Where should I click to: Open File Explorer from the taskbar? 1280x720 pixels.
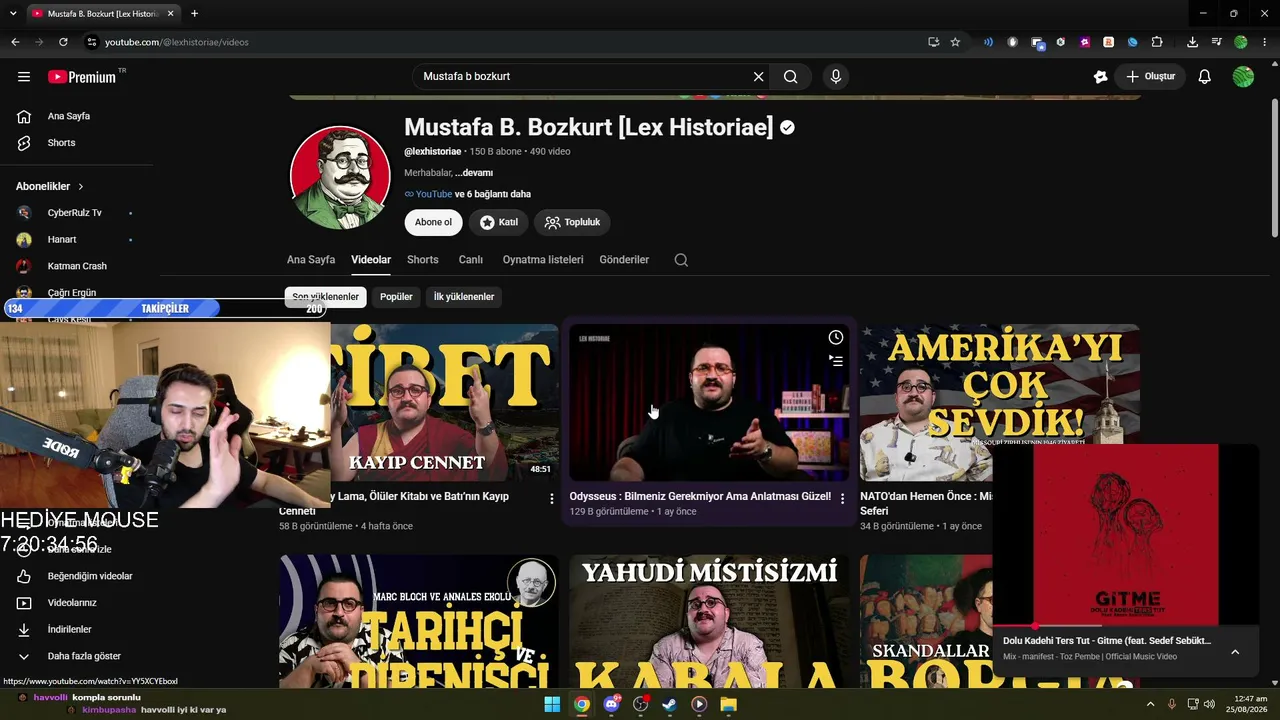click(x=729, y=704)
